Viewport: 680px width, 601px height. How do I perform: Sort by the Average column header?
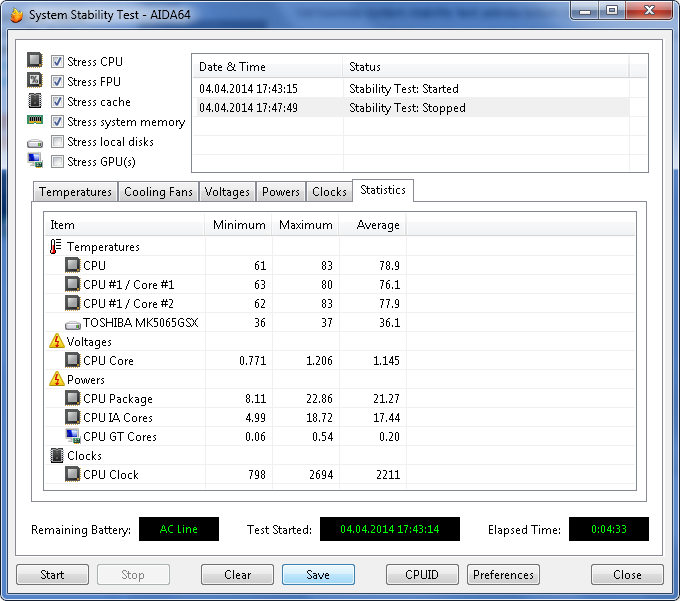click(x=378, y=225)
